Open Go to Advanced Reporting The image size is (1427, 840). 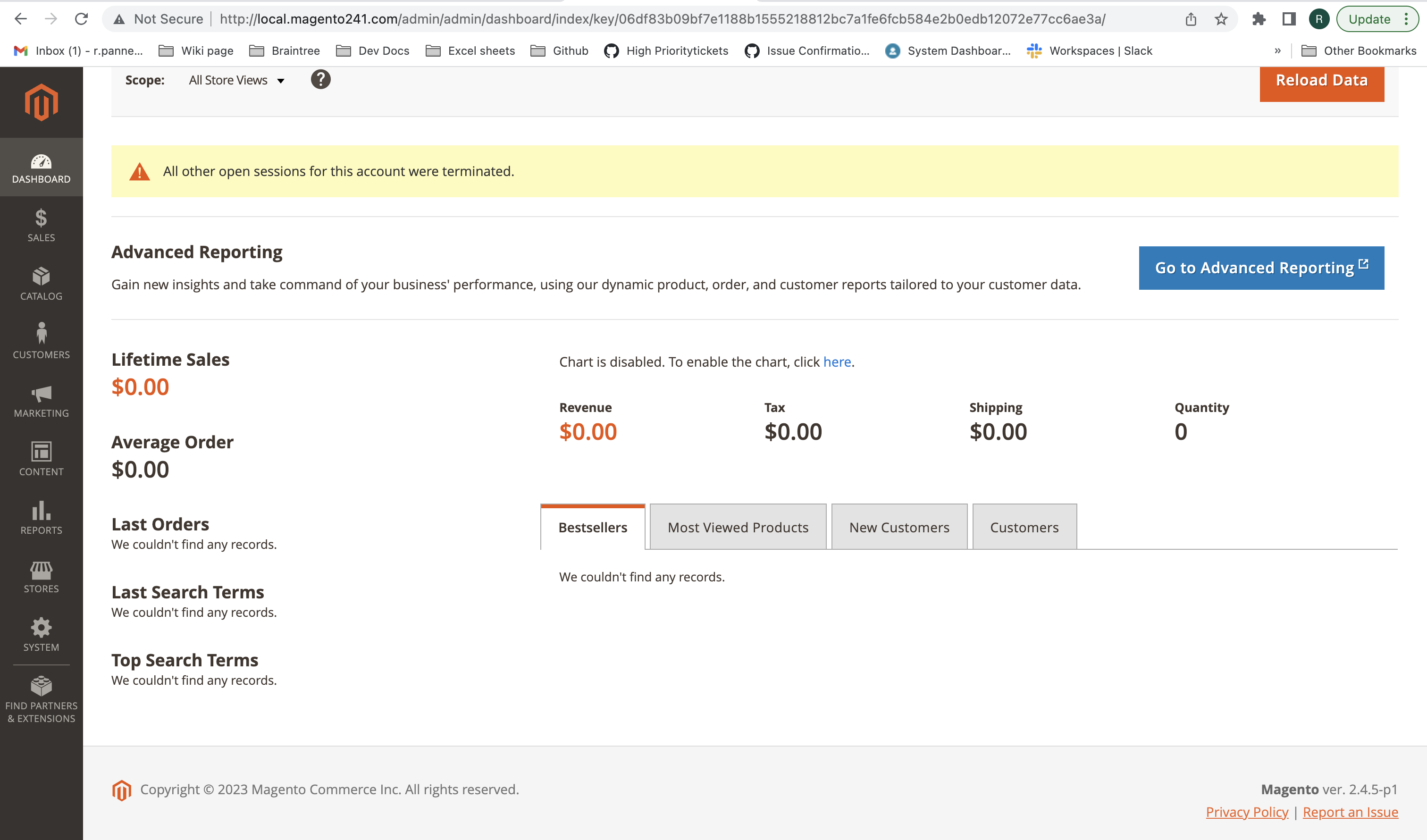[x=1260, y=268]
